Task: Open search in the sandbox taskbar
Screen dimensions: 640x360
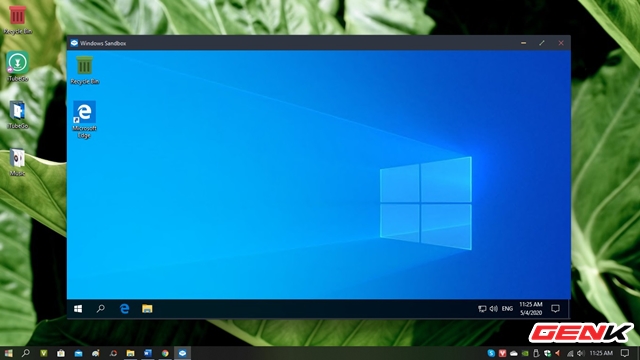Action: coord(100,309)
